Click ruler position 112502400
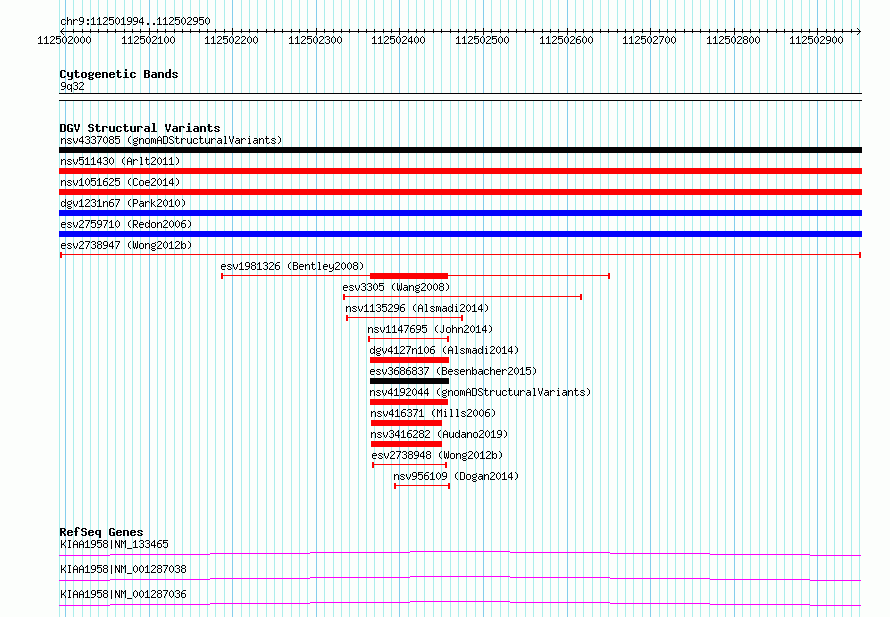 click(x=398, y=40)
